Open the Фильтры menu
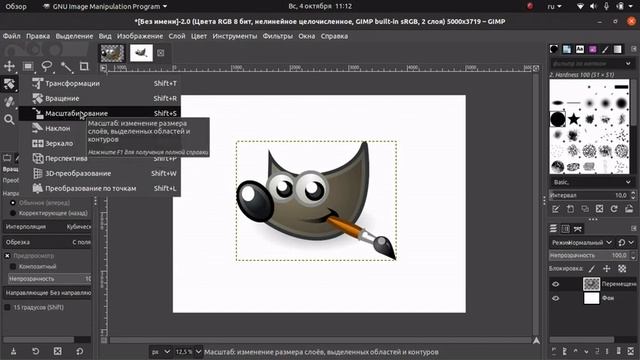640x360 pixels. [278, 36]
